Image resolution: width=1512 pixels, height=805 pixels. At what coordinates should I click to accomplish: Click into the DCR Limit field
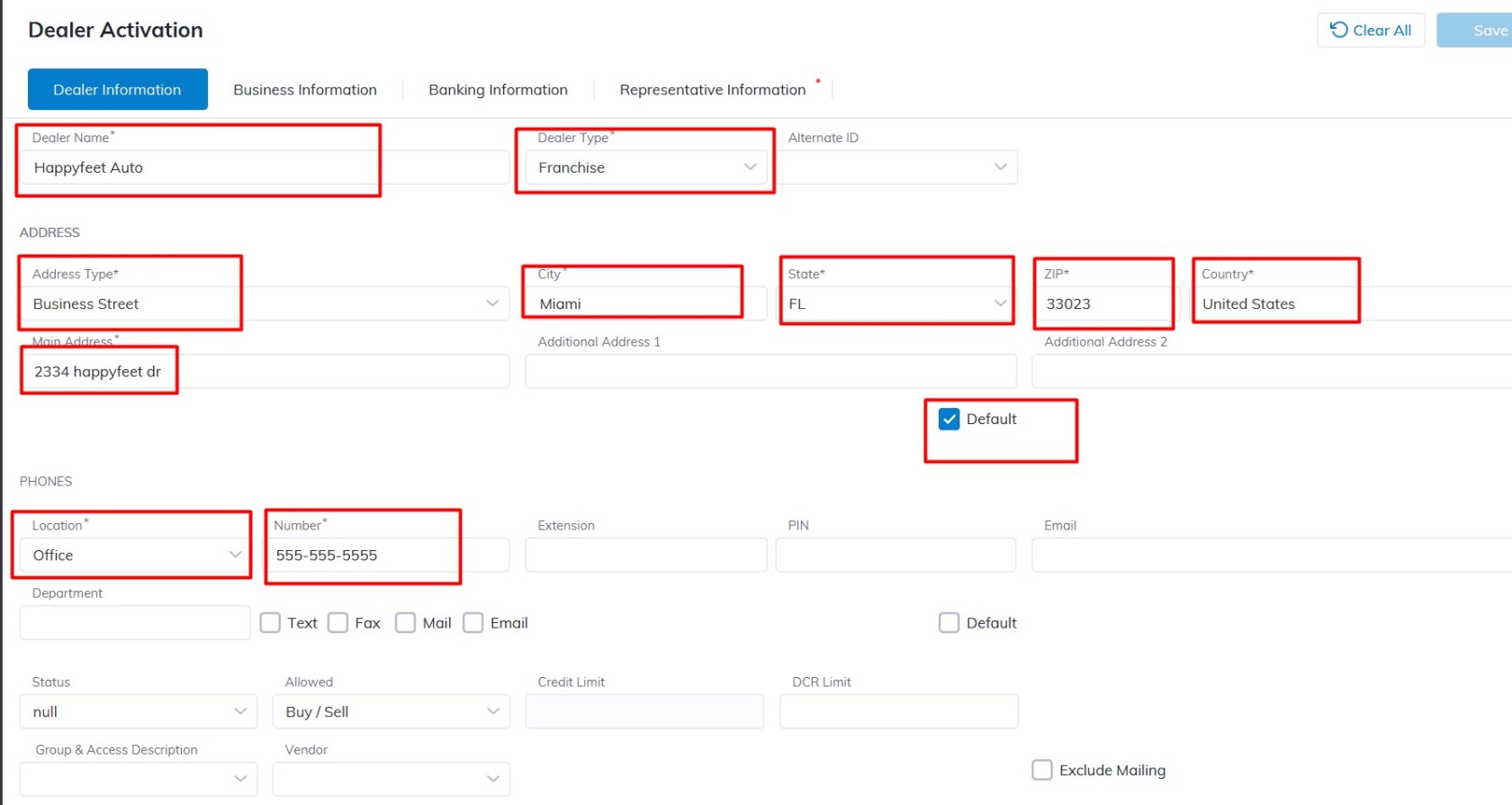coord(898,711)
